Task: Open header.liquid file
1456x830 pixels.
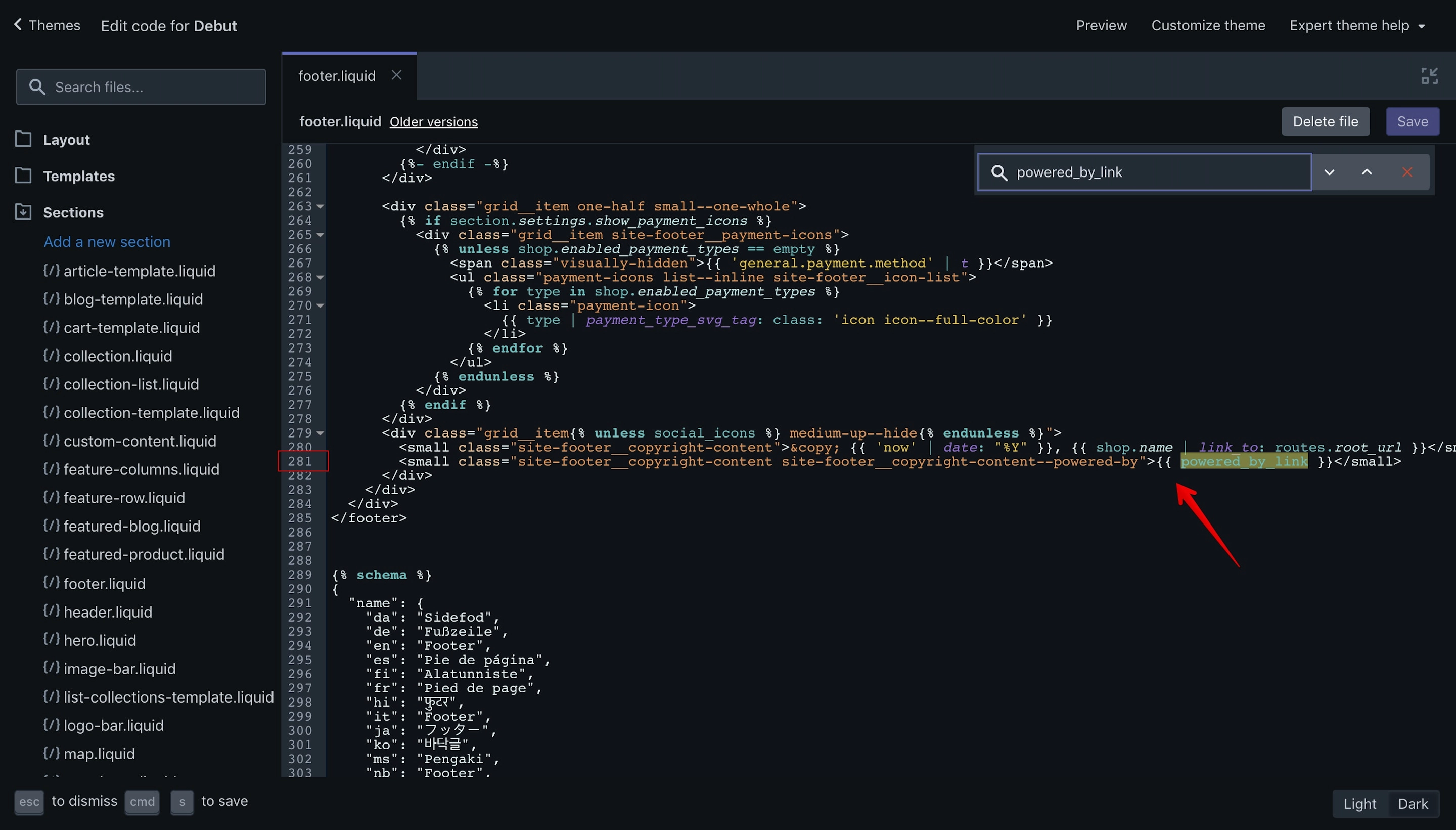Action: pos(108,612)
